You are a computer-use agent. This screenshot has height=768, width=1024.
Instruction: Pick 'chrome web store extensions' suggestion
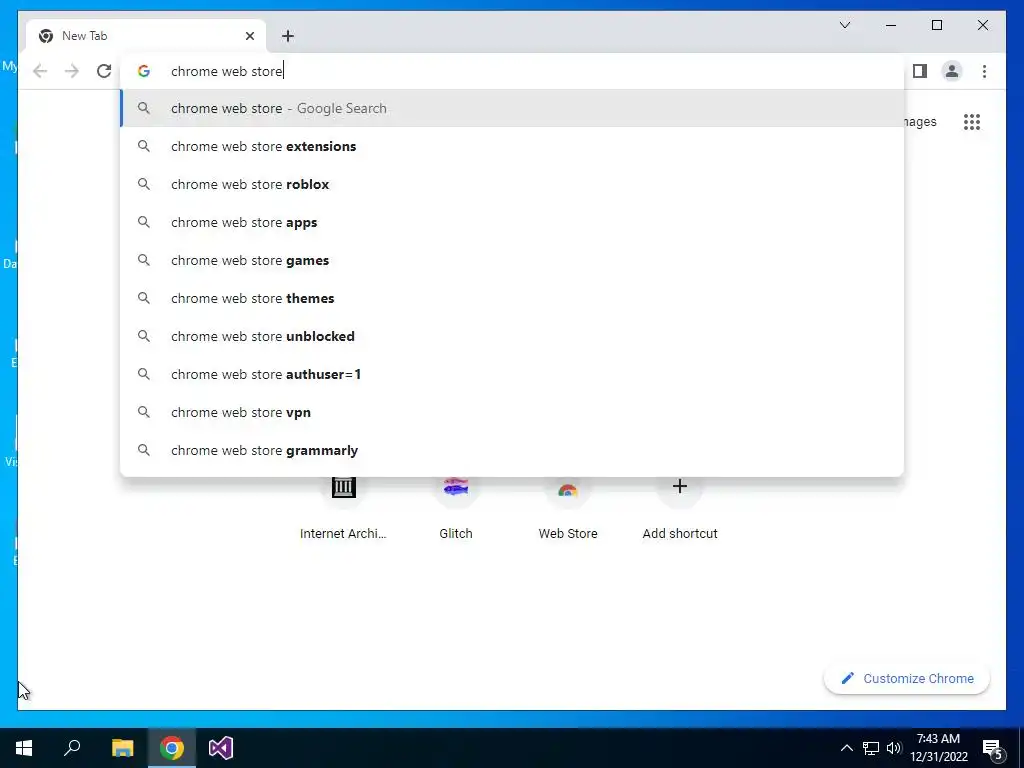[512, 146]
